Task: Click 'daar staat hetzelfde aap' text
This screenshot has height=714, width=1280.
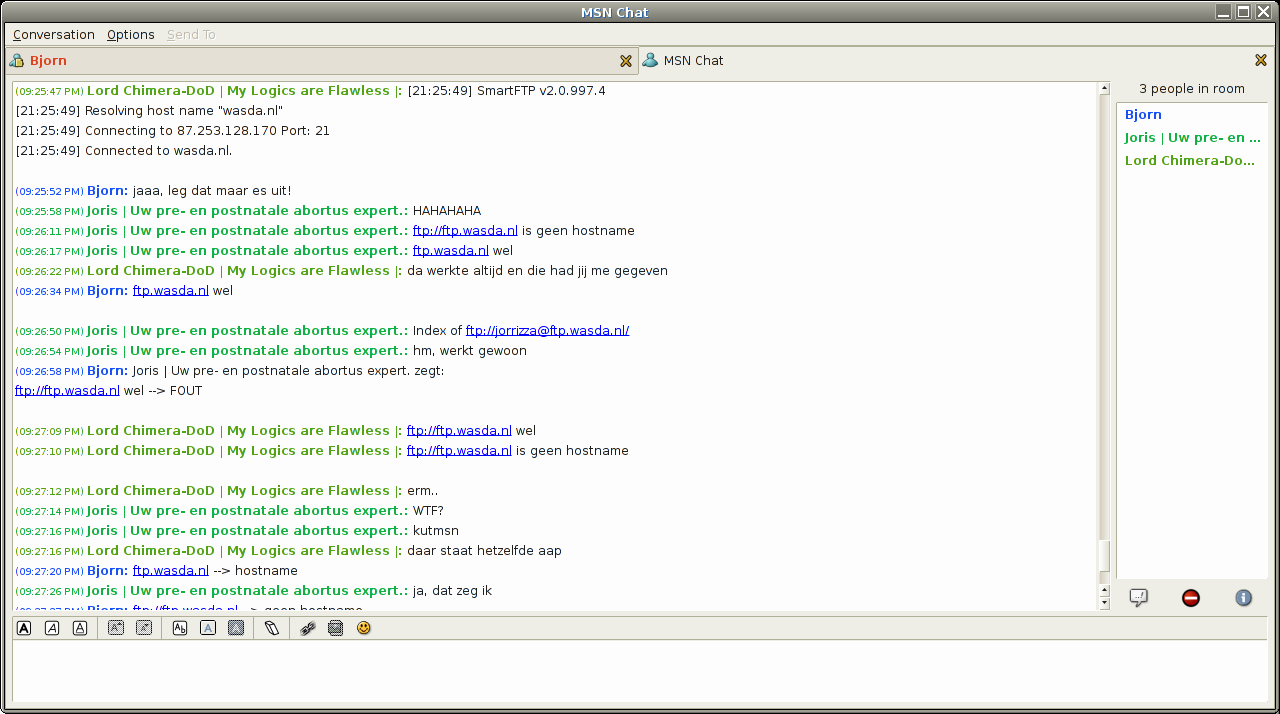Action: point(484,551)
